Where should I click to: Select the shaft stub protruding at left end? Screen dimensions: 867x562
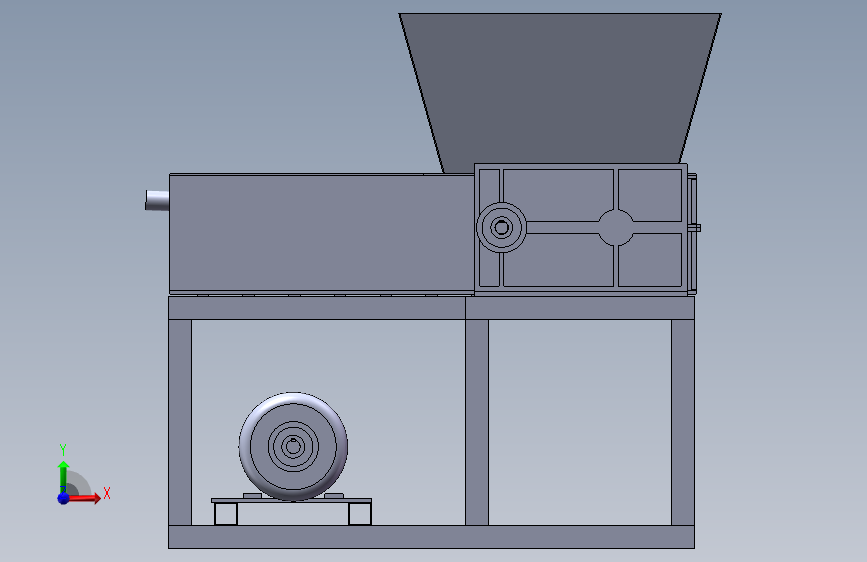157,200
